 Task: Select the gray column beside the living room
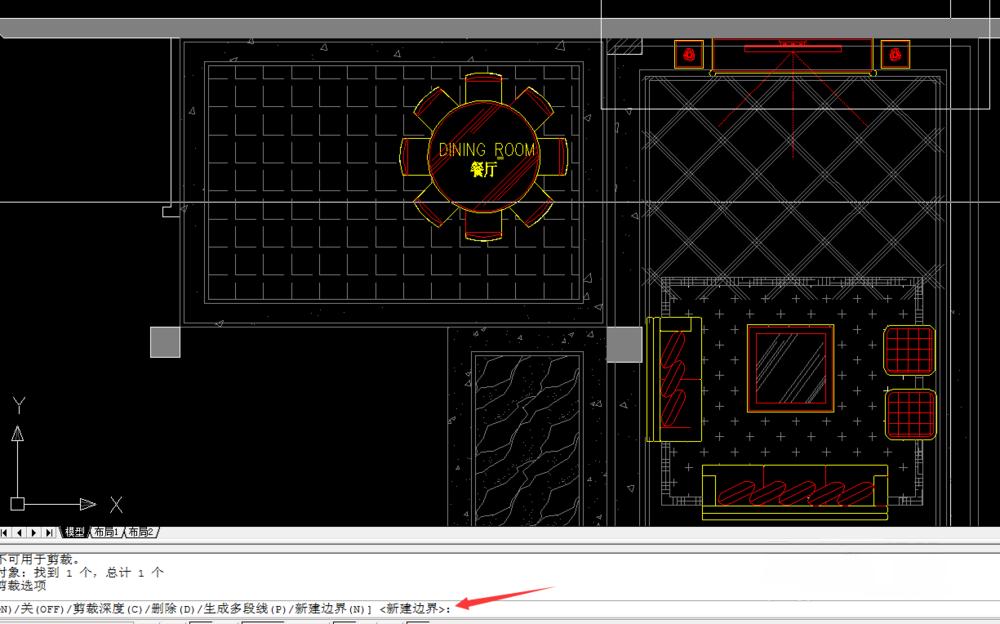[x=624, y=345]
